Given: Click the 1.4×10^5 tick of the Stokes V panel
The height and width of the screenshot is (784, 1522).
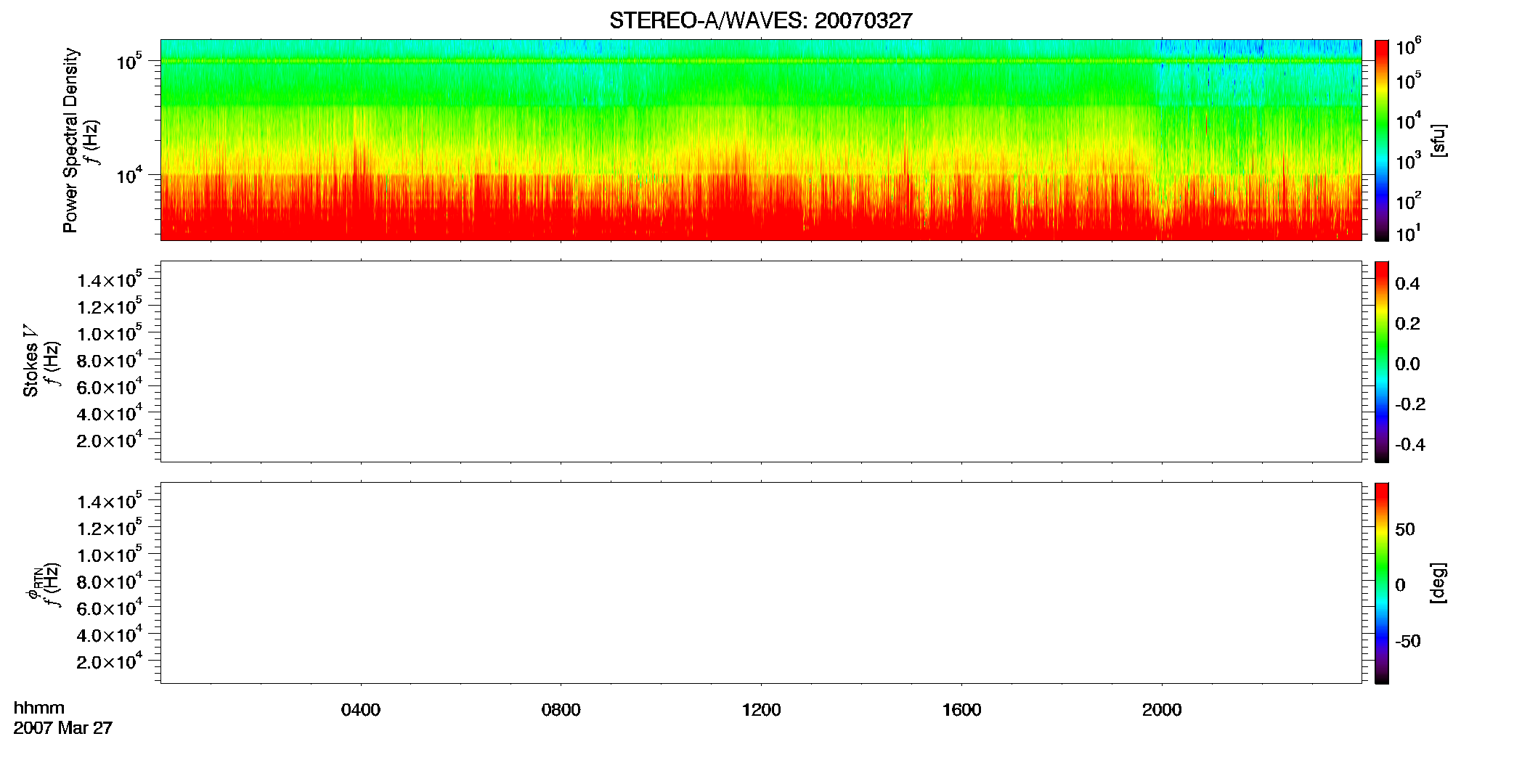Looking at the screenshot, I should pyautogui.click(x=109, y=279).
